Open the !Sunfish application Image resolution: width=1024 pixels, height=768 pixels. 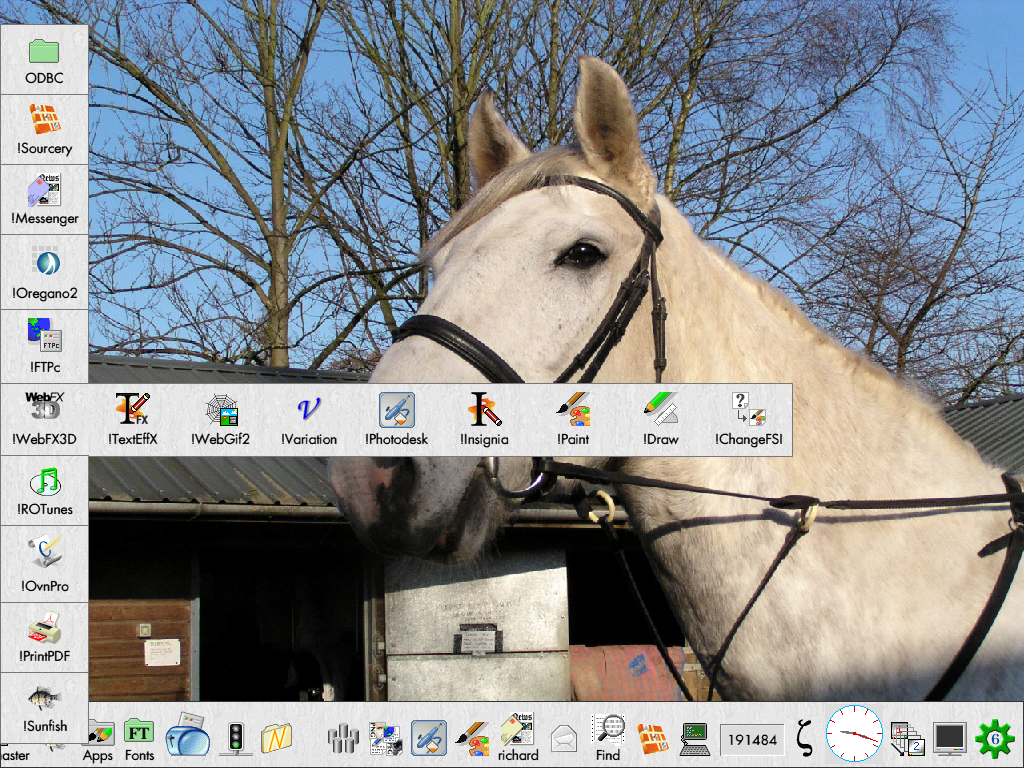coord(44,709)
